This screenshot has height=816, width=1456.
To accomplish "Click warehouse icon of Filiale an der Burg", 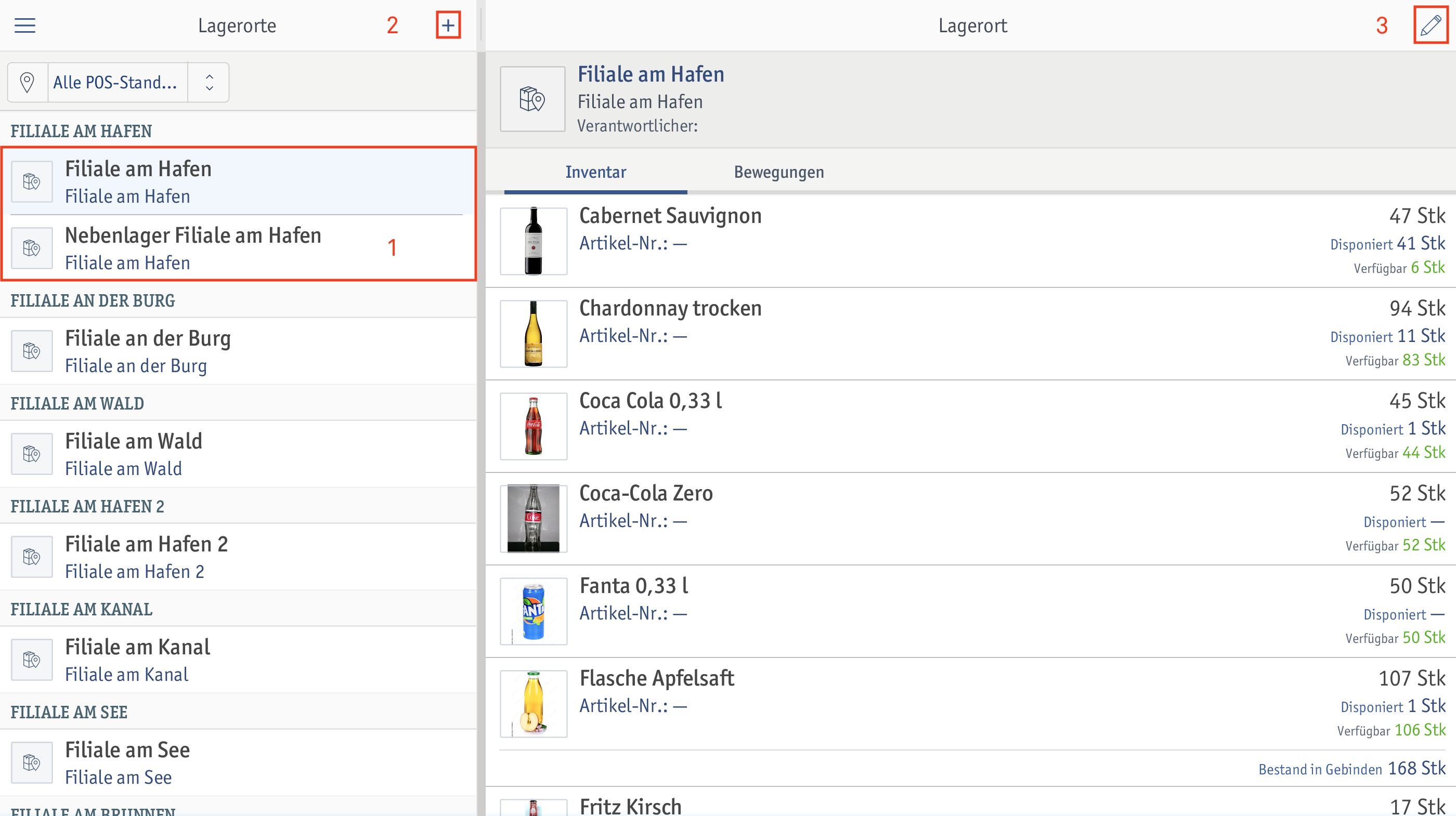I will [32, 351].
